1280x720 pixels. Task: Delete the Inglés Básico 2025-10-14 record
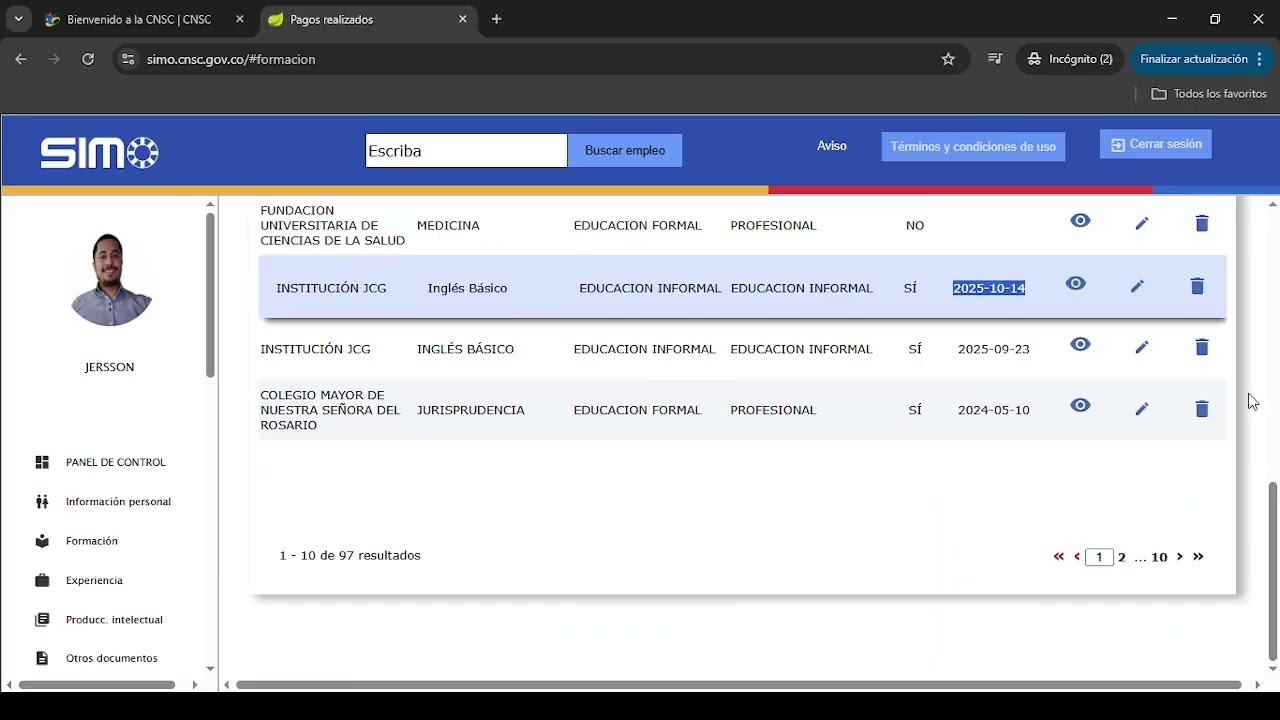[1197, 286]
